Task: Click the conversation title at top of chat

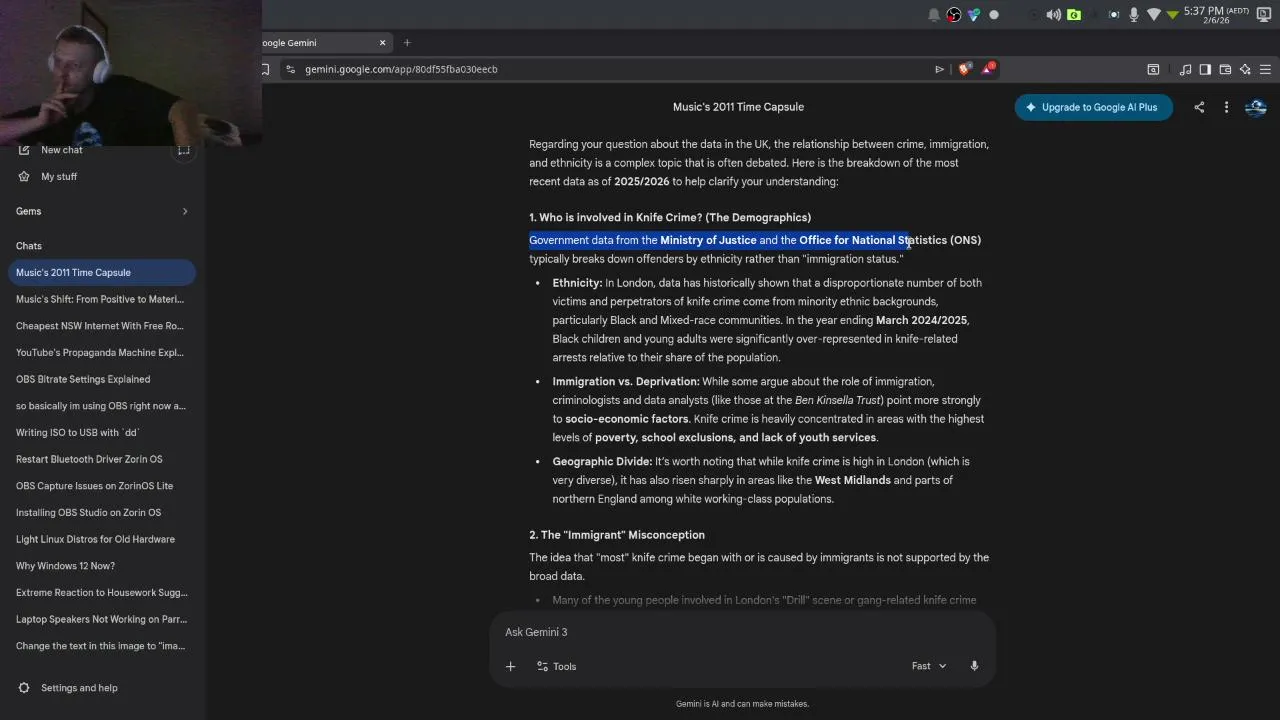Action: pyautogui.click(x=738, y=107)
